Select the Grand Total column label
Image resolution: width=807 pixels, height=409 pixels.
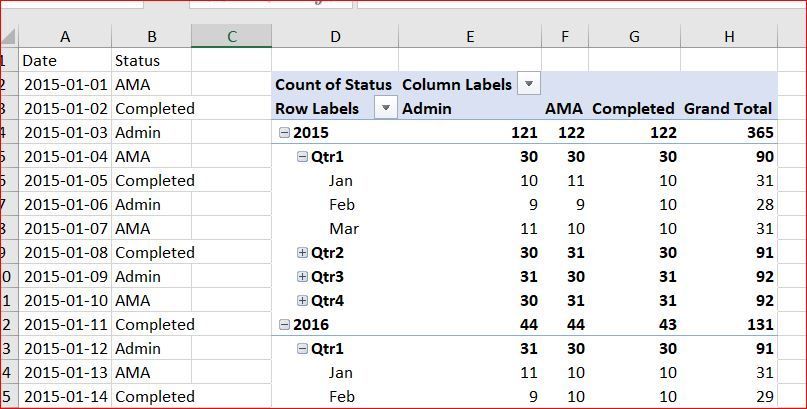pos(727,109)
